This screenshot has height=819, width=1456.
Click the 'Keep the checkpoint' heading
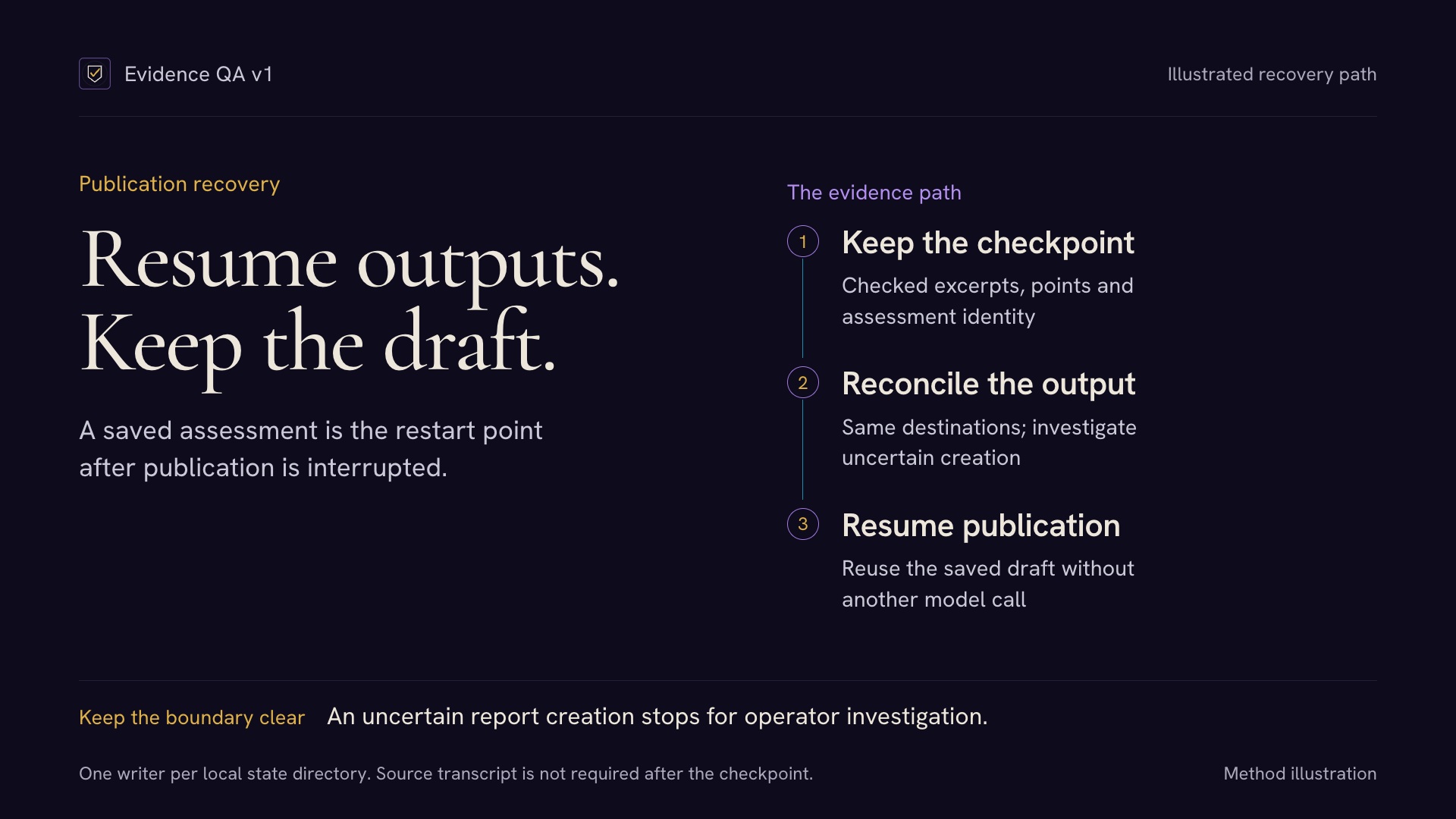(988, 243)
